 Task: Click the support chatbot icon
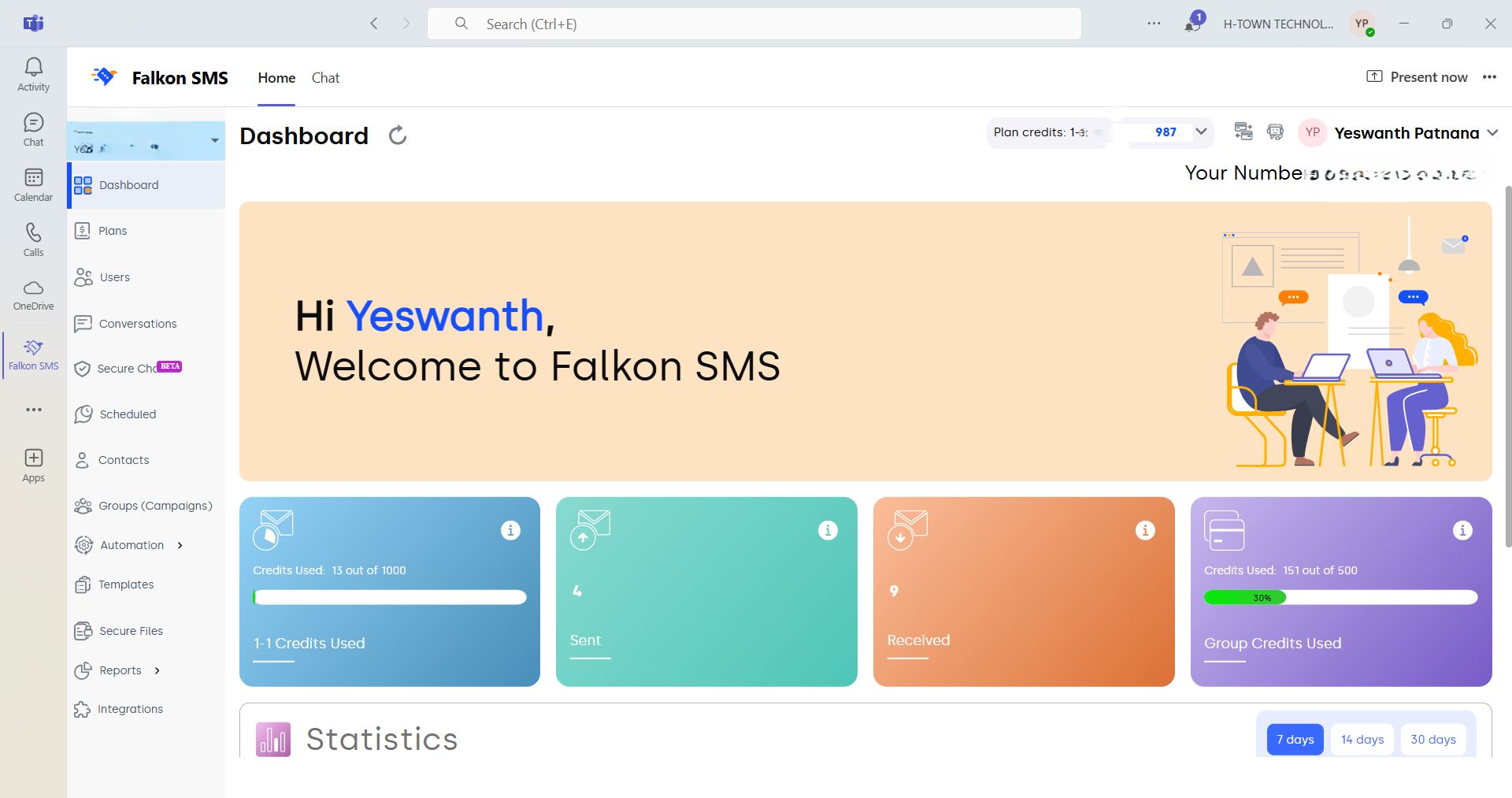1275,132
